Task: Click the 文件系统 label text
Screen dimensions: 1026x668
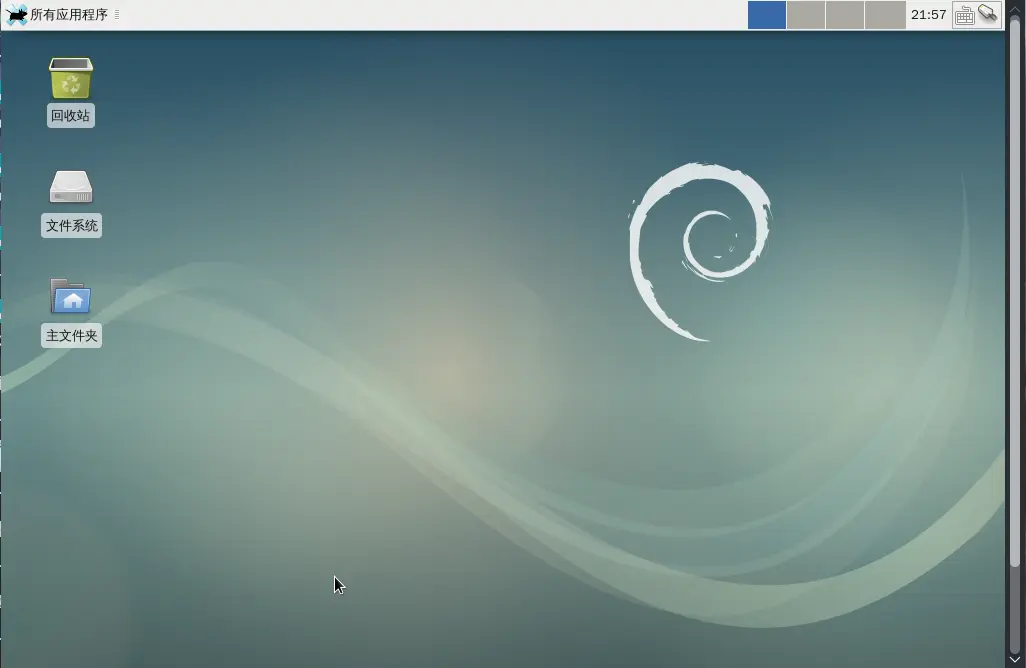Action: (71, 226)
